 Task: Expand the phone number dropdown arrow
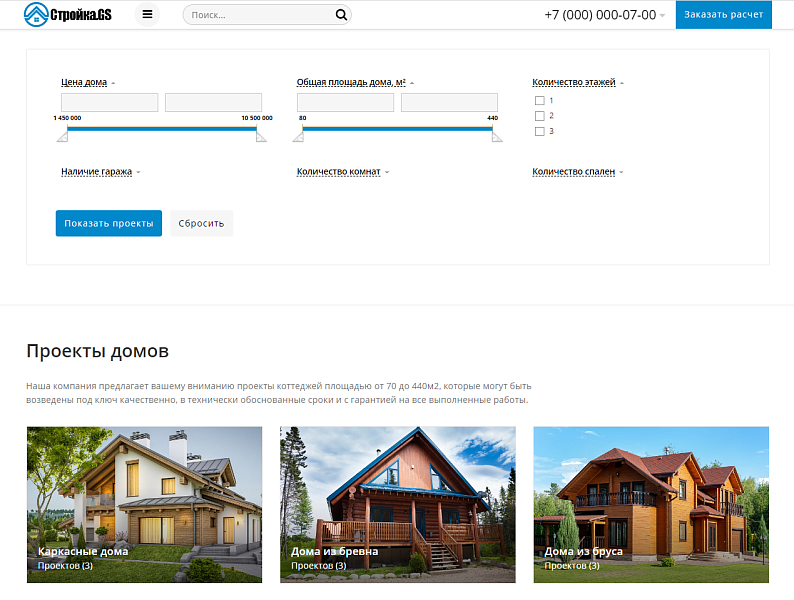point(662,16)
